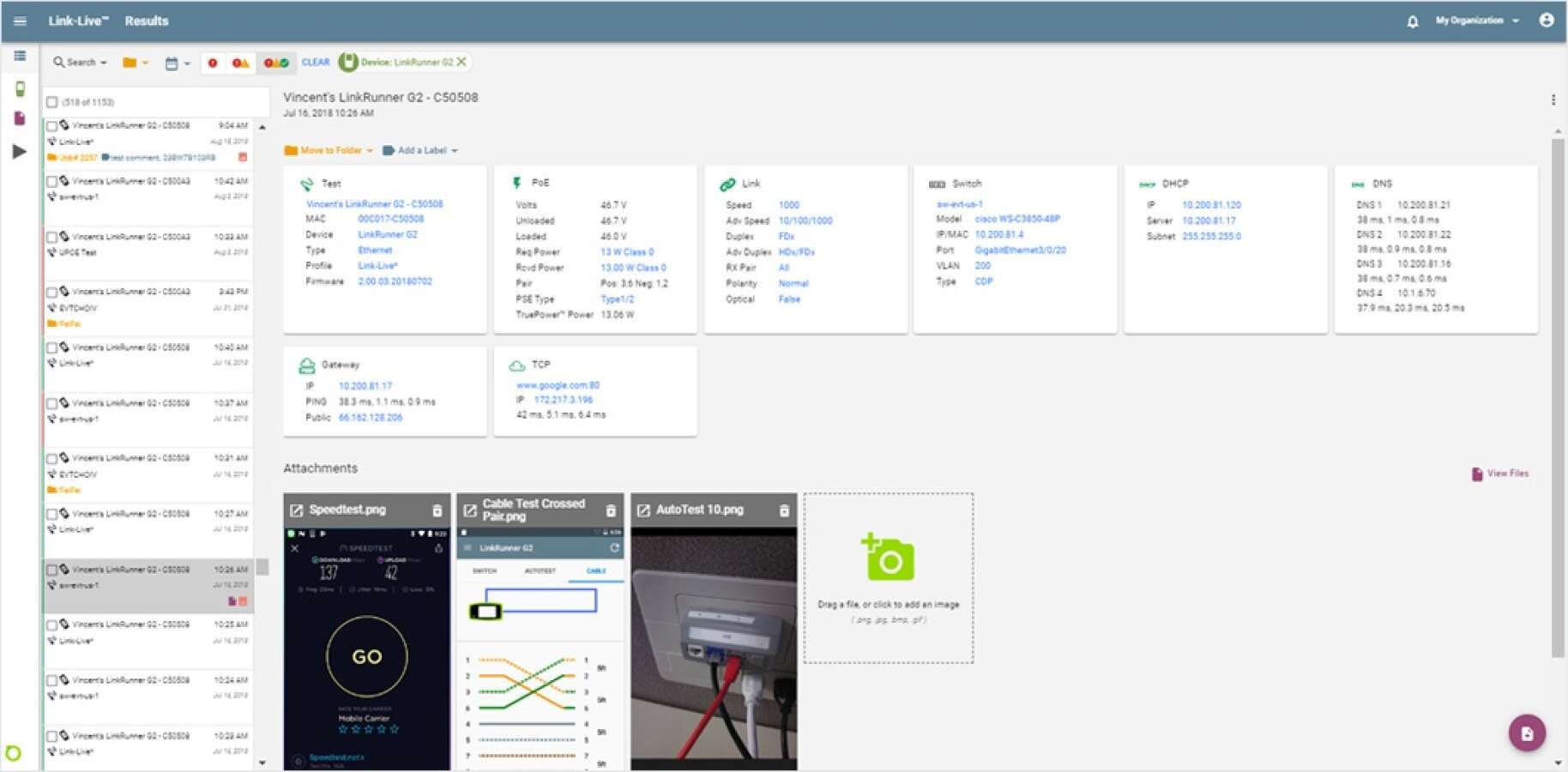The width and height of the screenshot is (1568, 772).
Task: Click the CLEAR filters link
Action: [316, 63]
